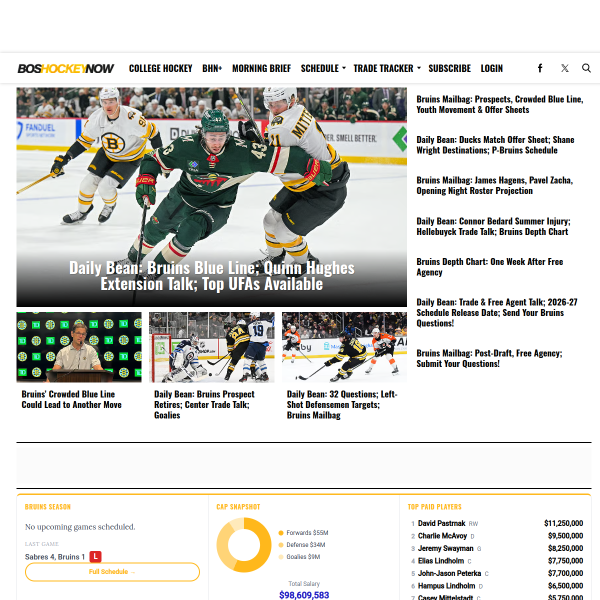The width and height of the screenshot is (600, 600).
Task: Open the Login menu item
Action: 492,68
